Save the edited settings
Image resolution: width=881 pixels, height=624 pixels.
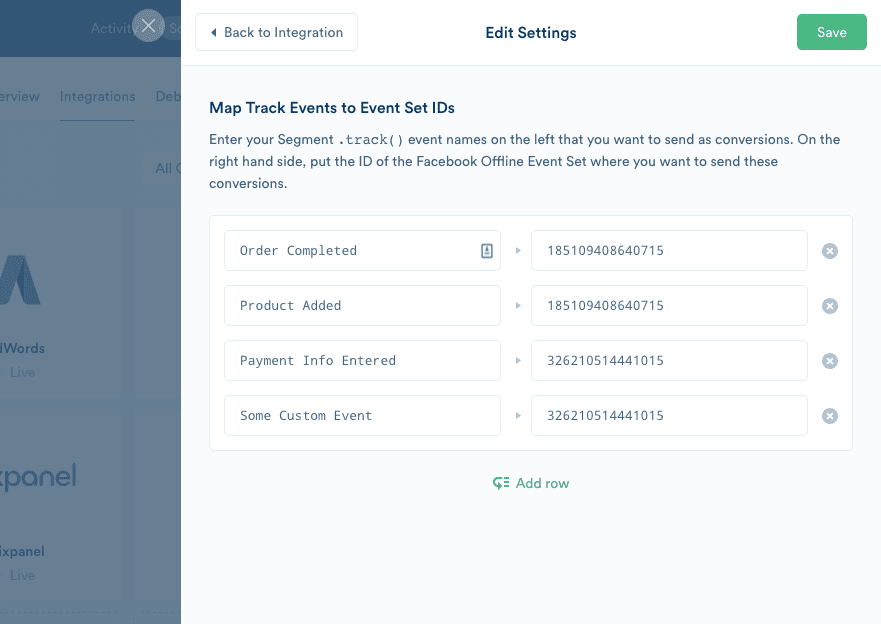831,31
